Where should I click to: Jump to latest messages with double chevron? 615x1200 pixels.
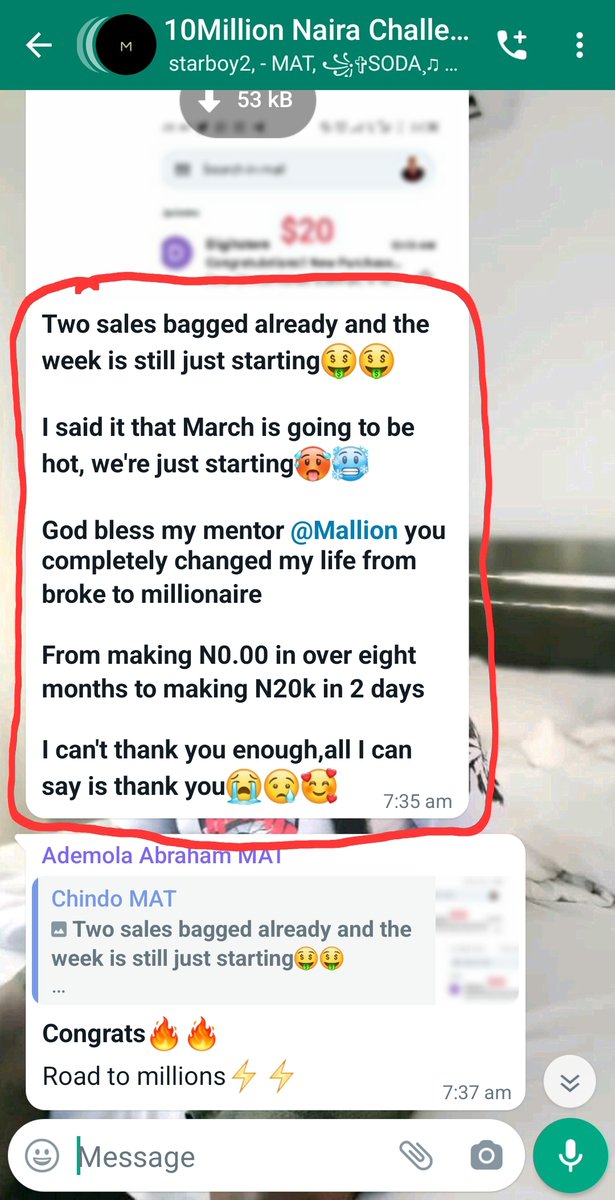click(x=570, y=1082)
